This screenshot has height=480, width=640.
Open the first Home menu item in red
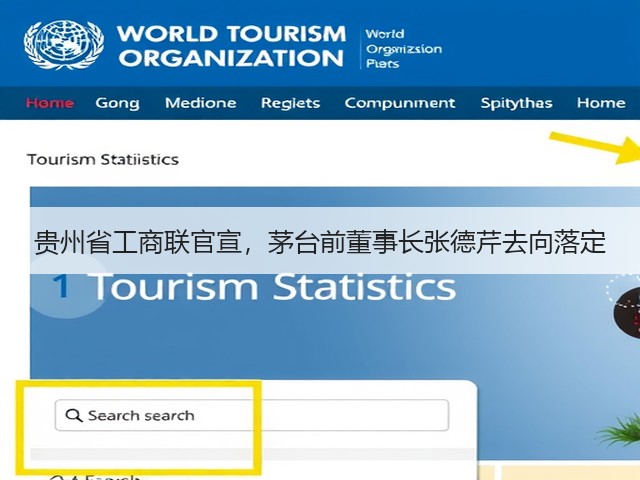pyautogui.click(x=50, y=103)
